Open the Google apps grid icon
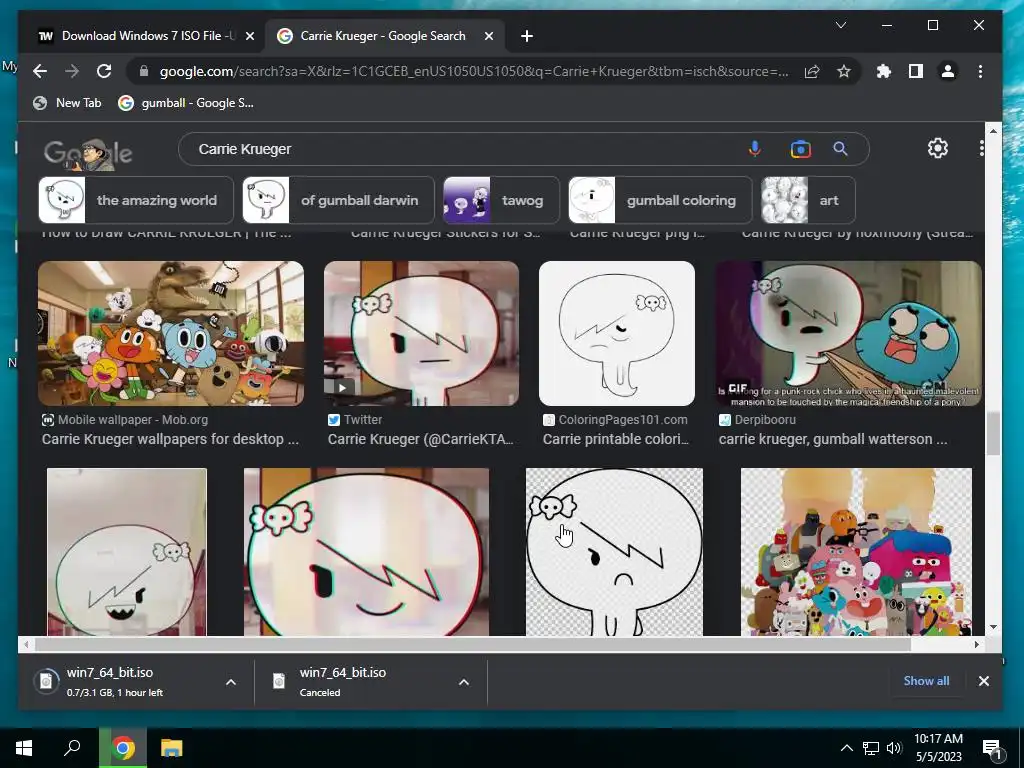Image resolution: width=1024 pixels, height=768 pixels. point(982,148)
